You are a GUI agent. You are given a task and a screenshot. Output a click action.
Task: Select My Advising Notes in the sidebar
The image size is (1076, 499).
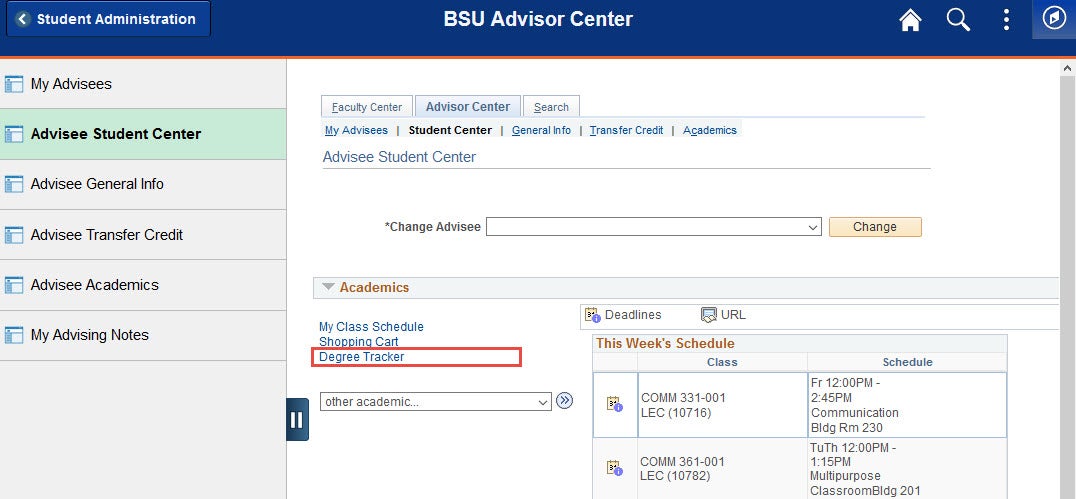pos(143,335)
